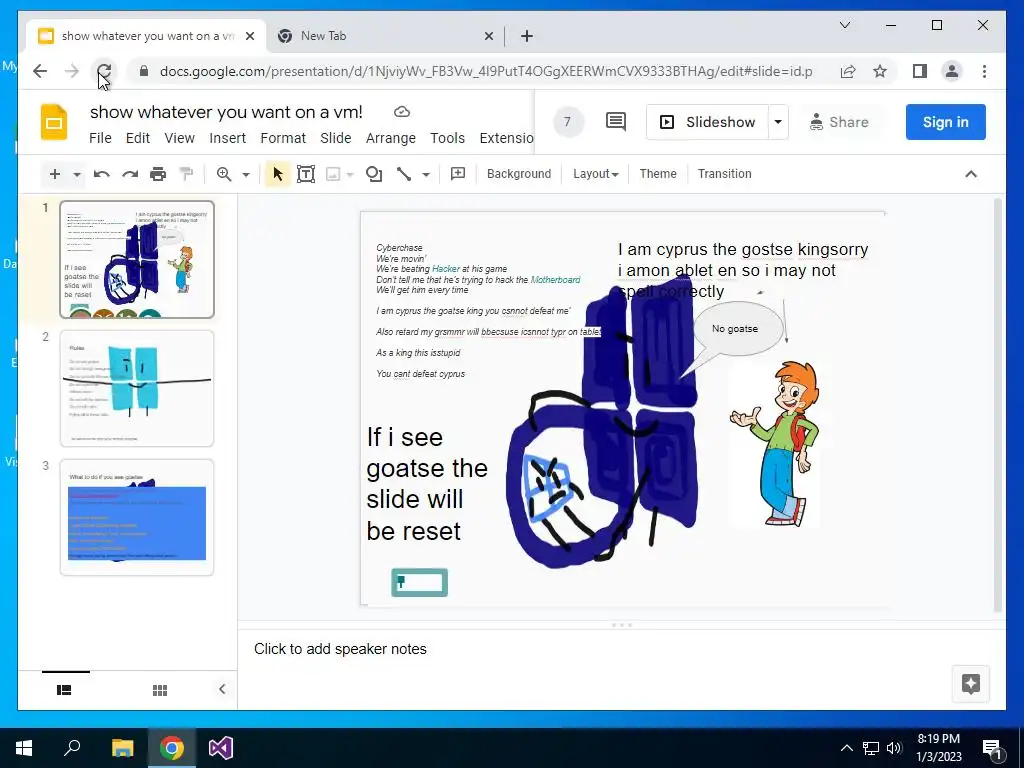Open the insert image dropdown arrow

[x=350, y=174]
